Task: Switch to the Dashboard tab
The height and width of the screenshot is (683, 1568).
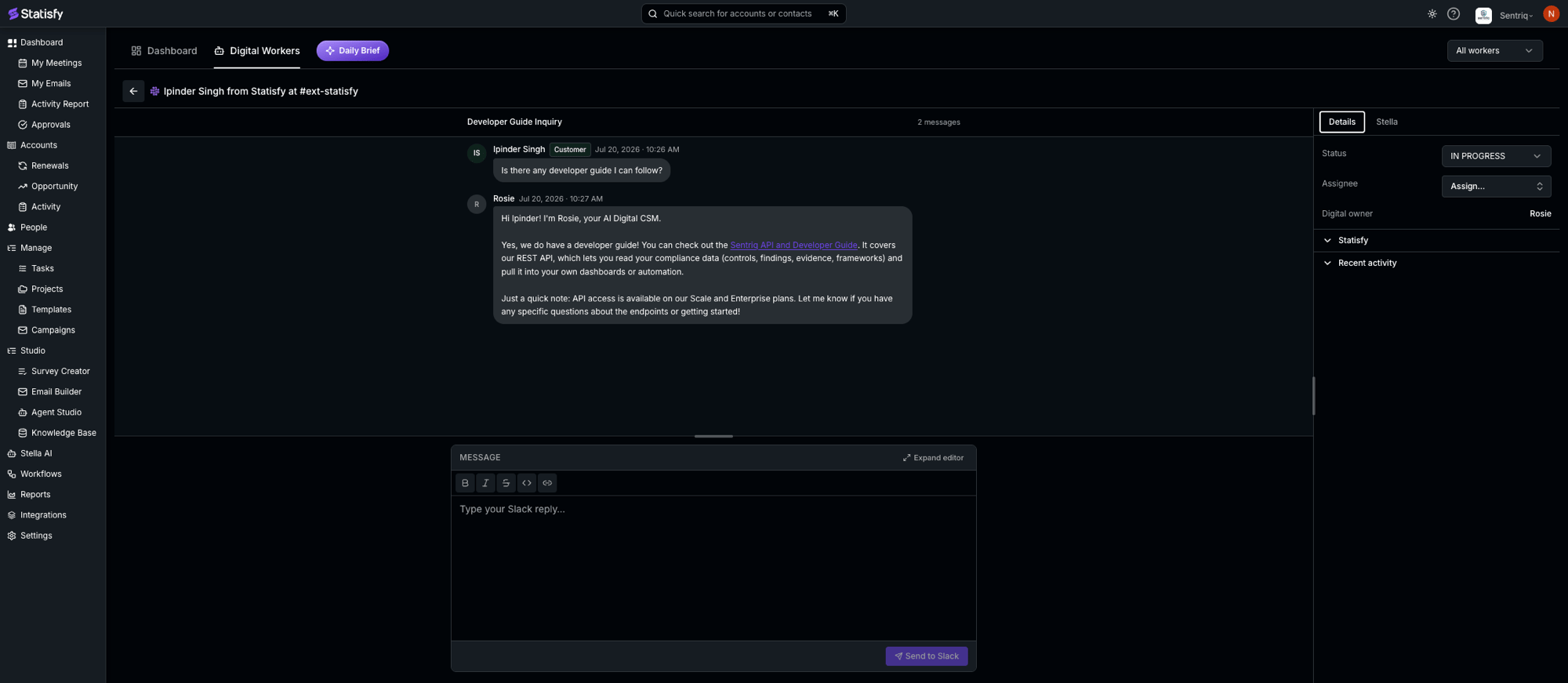Action: tap(164, 51)
